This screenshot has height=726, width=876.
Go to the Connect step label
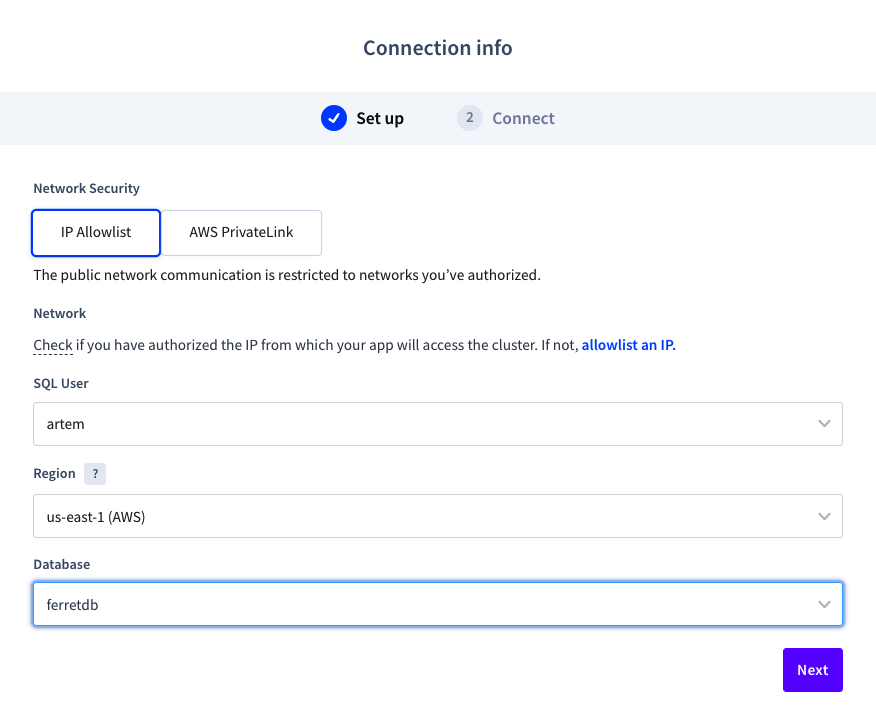(x=523, y=118)
